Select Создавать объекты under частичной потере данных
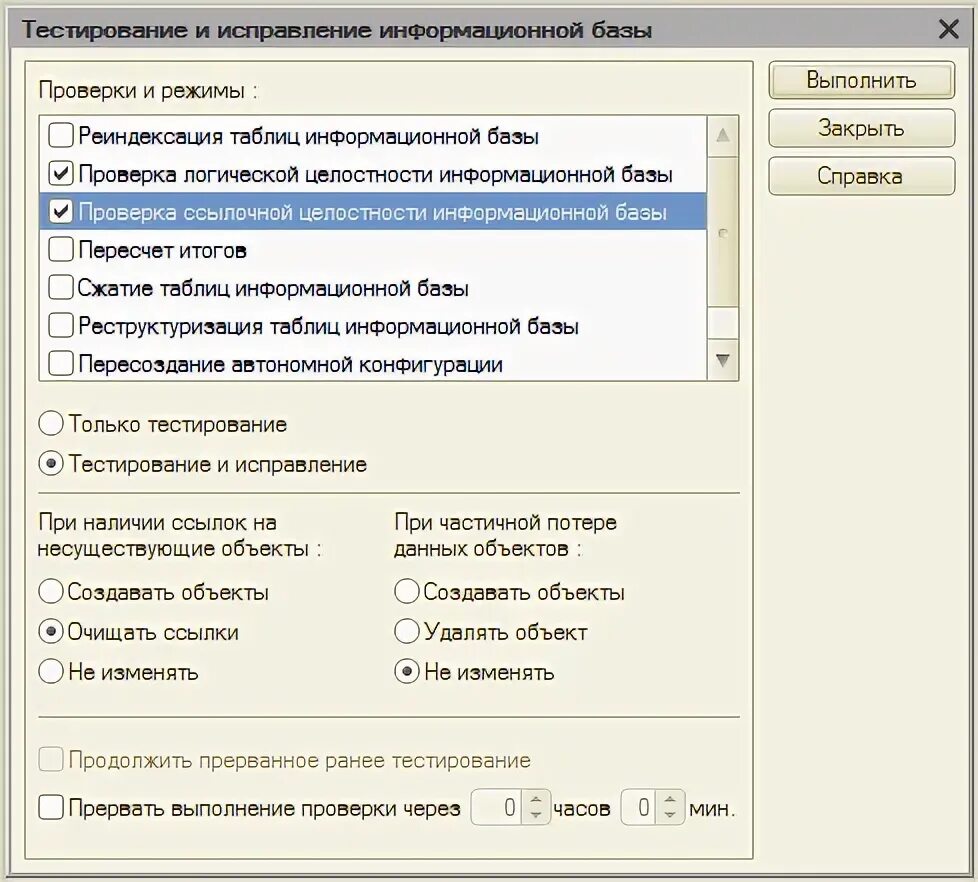The height and width of the screenshot is (882, 978). click(407, 591)
